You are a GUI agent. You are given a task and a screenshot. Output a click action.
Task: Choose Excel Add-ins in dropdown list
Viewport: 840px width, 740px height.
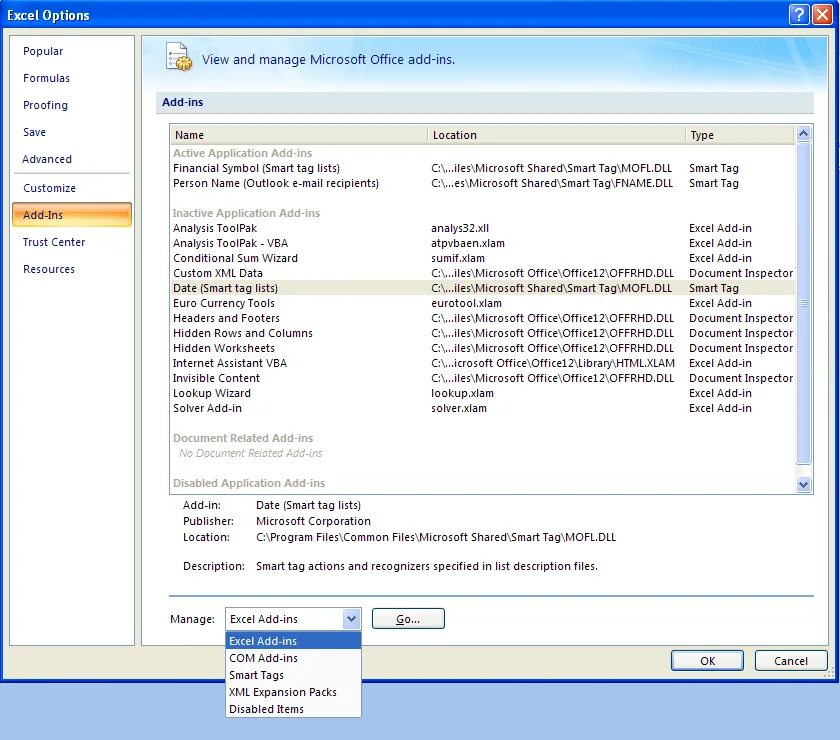point(294,641)
